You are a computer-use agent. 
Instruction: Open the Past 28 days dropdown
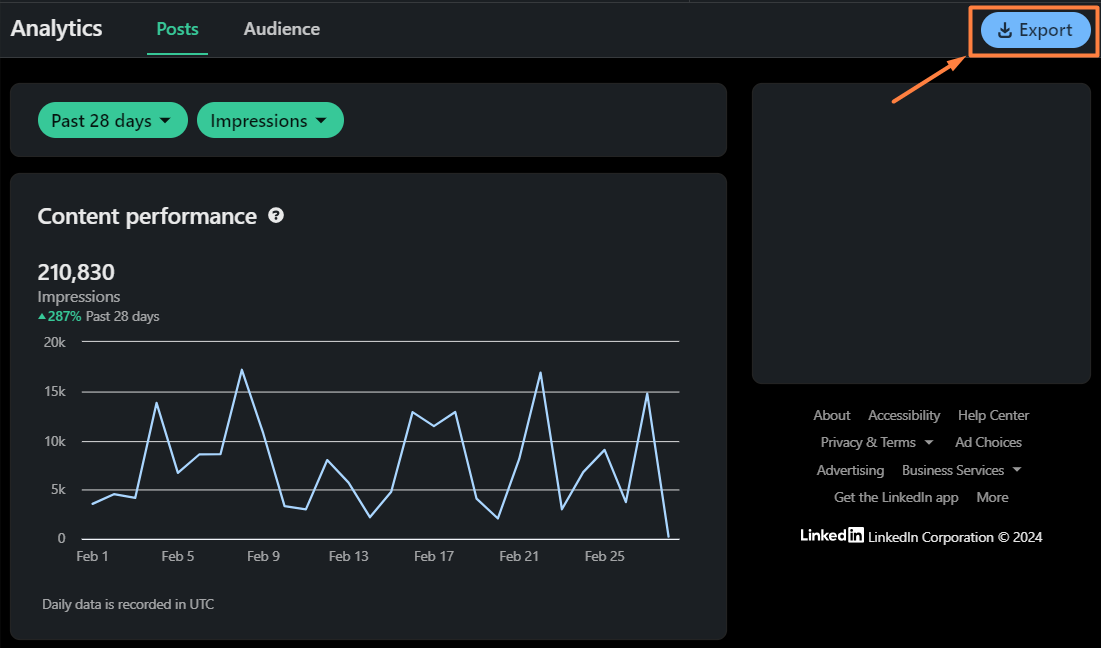[x=112, y=119]
